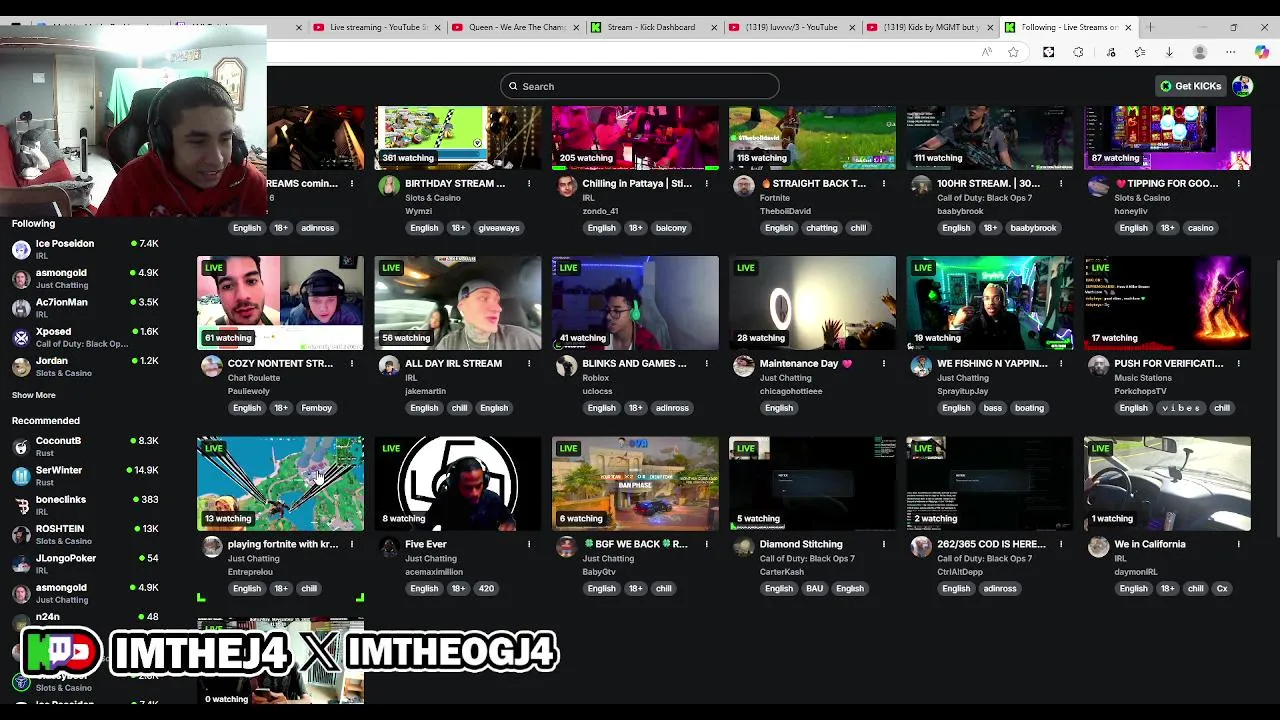1280x720 pixels.
Task: Expand Following list with Show More
Action: point(33,395)
